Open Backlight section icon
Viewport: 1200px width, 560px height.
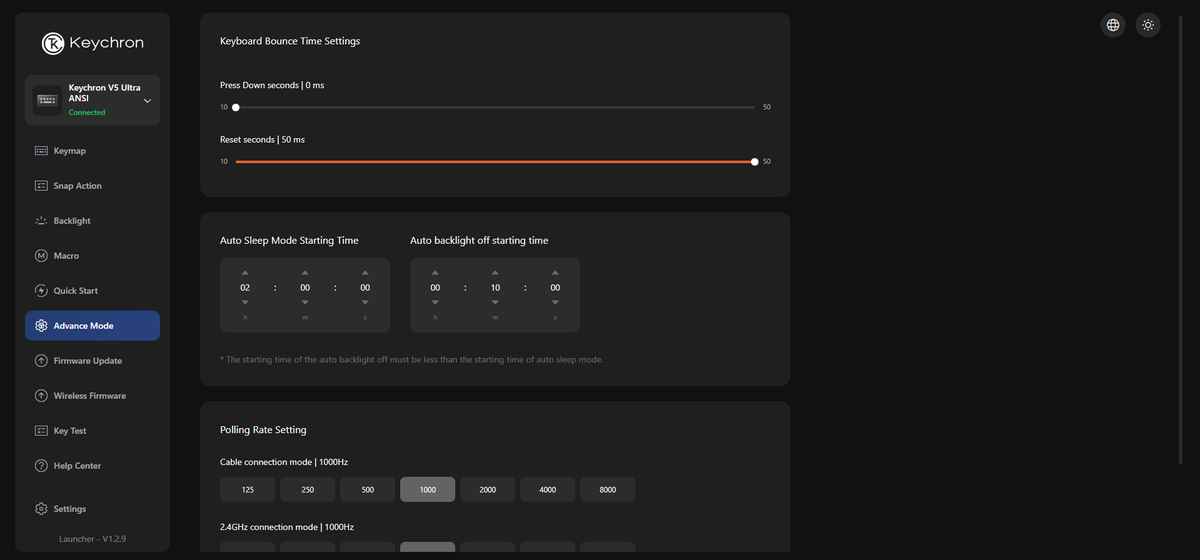click(41, 221)
